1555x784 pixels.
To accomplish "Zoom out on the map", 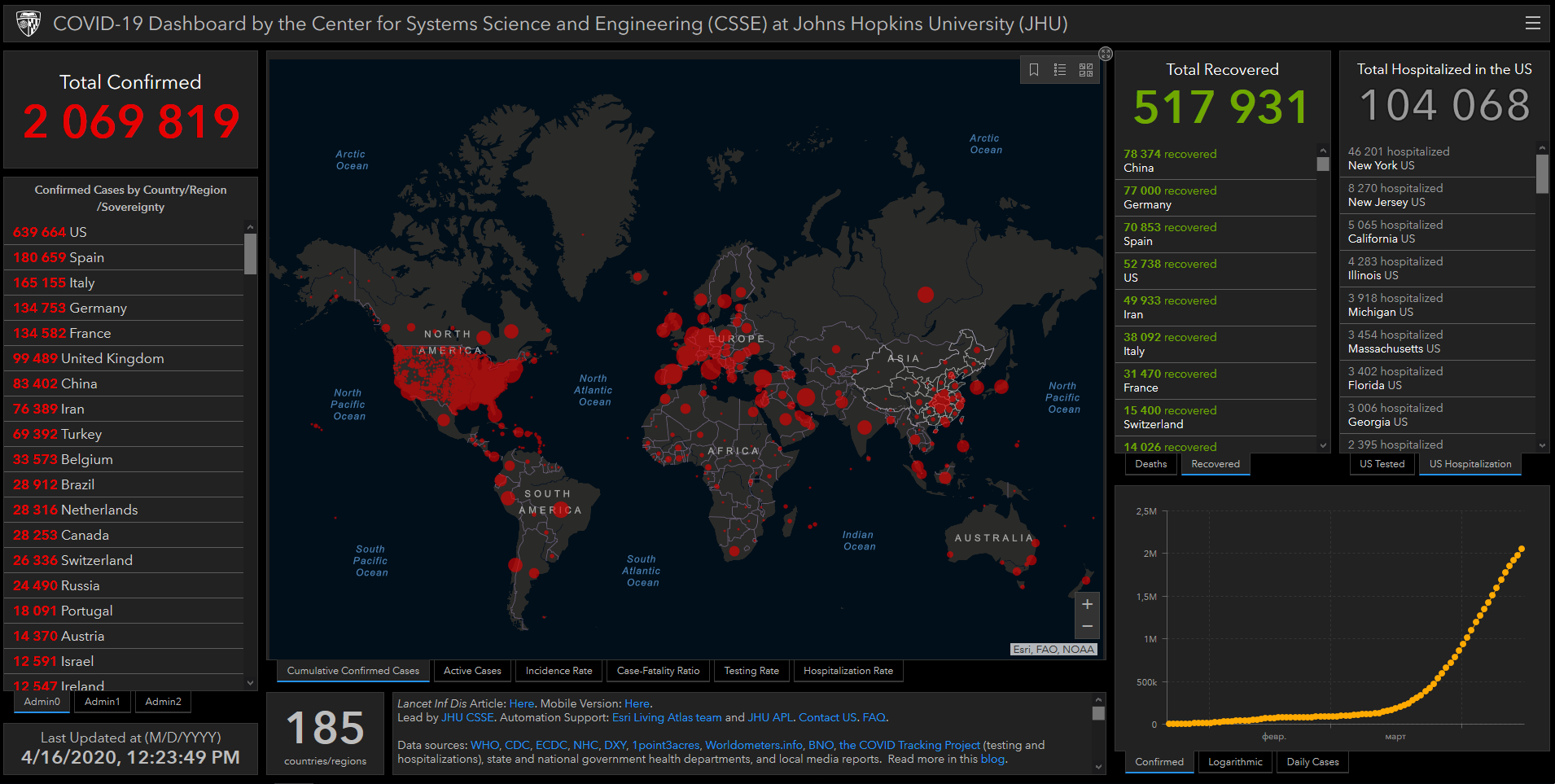I will click(x=1087, y=627).
